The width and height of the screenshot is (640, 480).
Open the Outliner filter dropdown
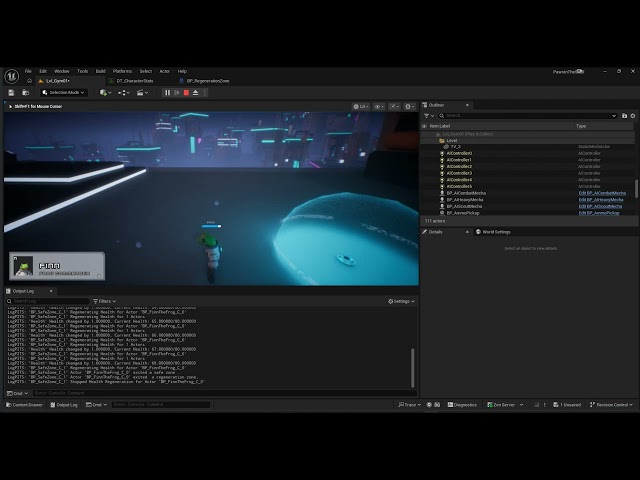[429, 116]
